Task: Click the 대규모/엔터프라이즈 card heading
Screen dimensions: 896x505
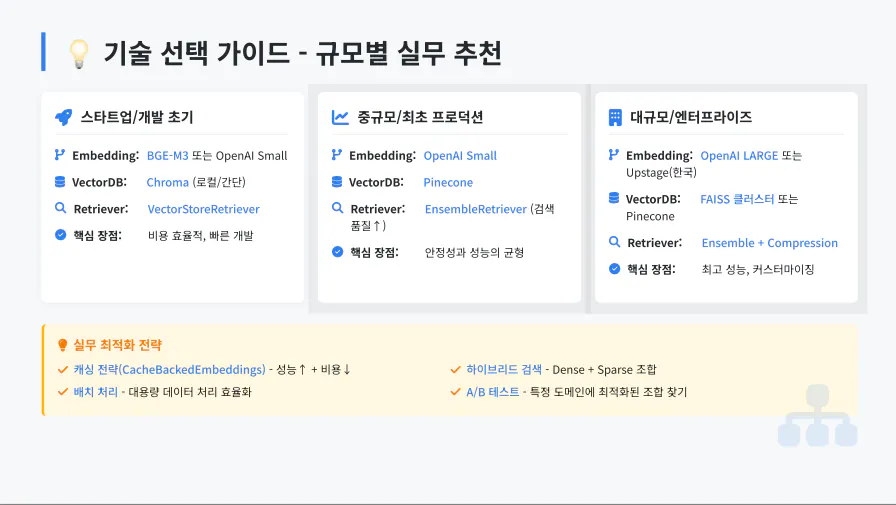Action: pos(691,117)
